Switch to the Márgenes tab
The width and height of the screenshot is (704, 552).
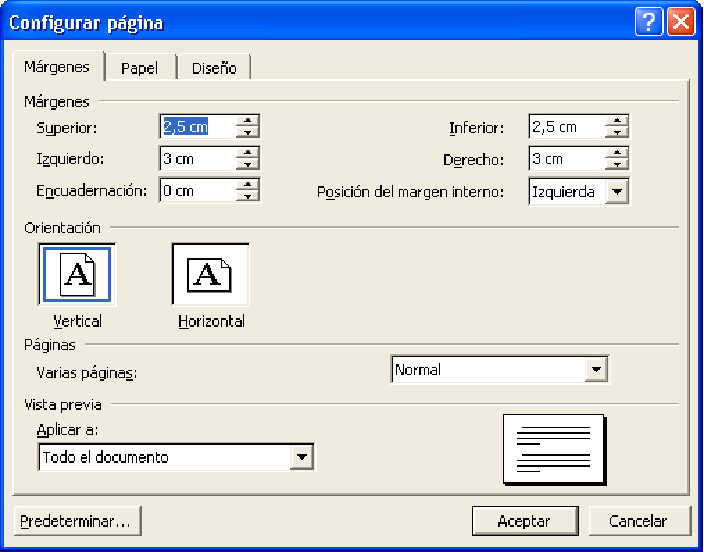pyautogui.click(x=57, y=66)
